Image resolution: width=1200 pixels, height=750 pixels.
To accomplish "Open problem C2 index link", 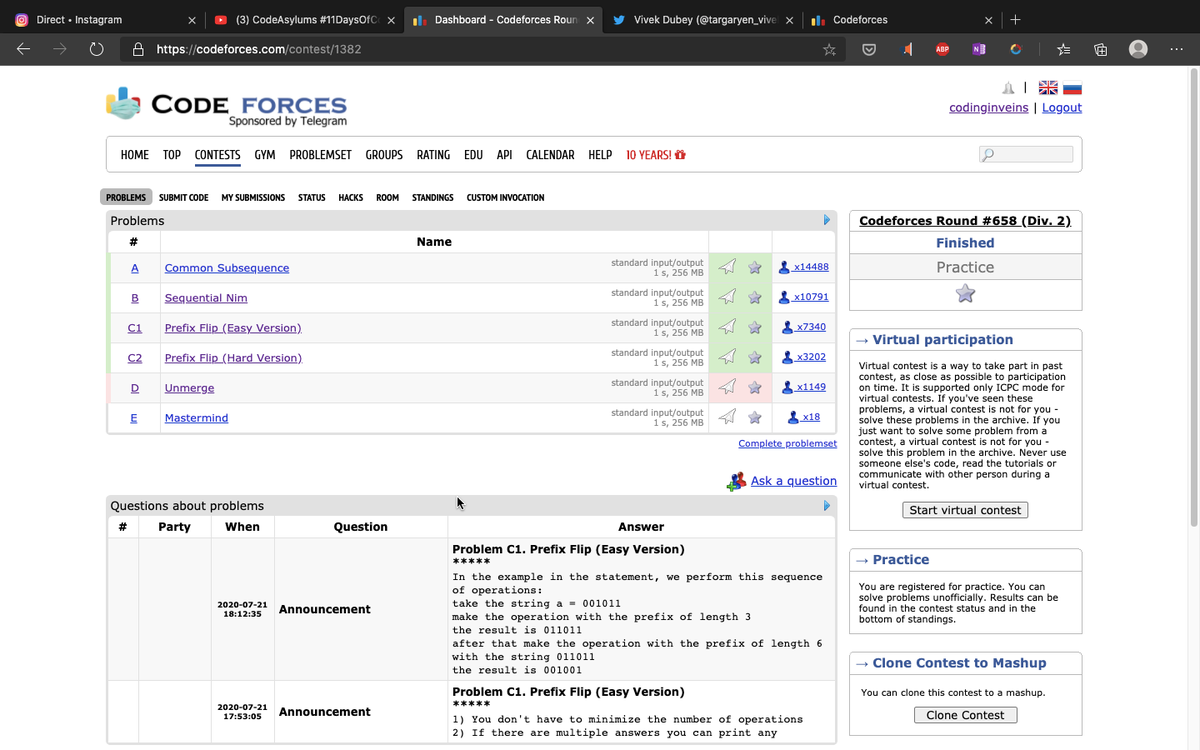I will (134, 358).
